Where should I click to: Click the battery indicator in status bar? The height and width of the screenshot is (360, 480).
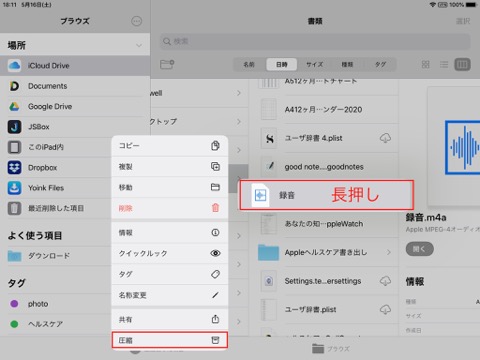point(471,5)
